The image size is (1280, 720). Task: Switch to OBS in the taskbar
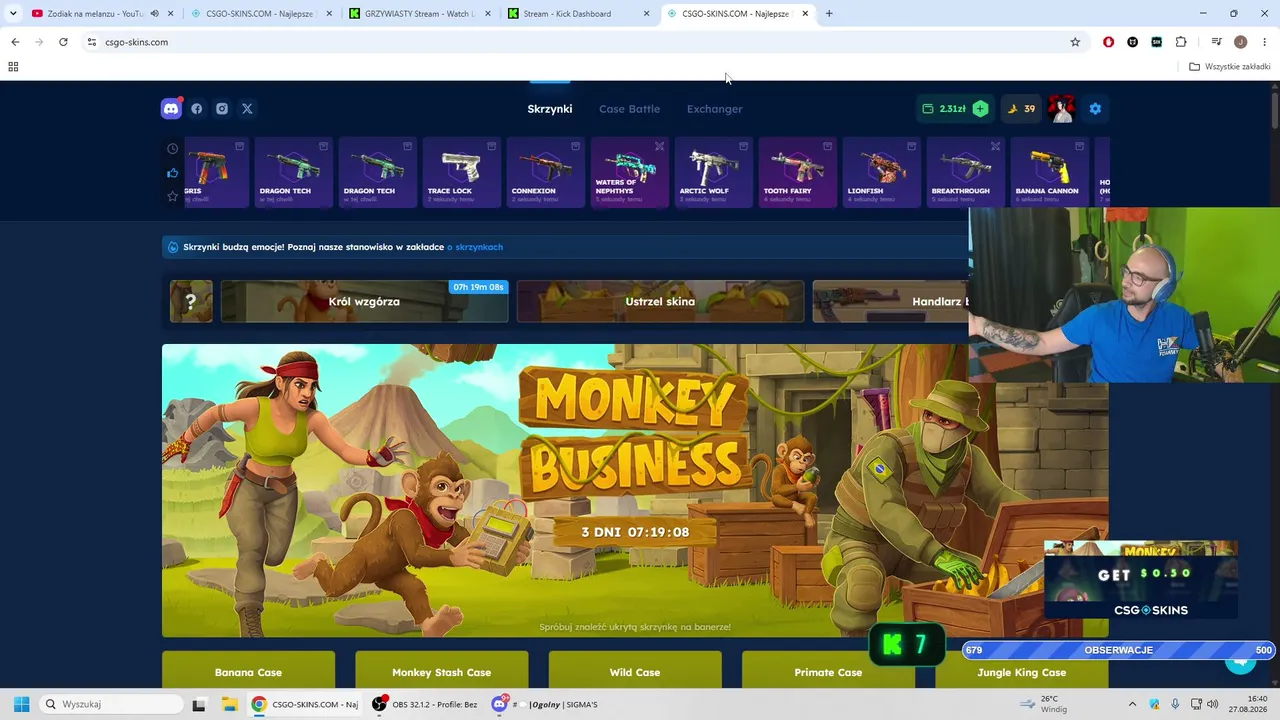(426, 704)
